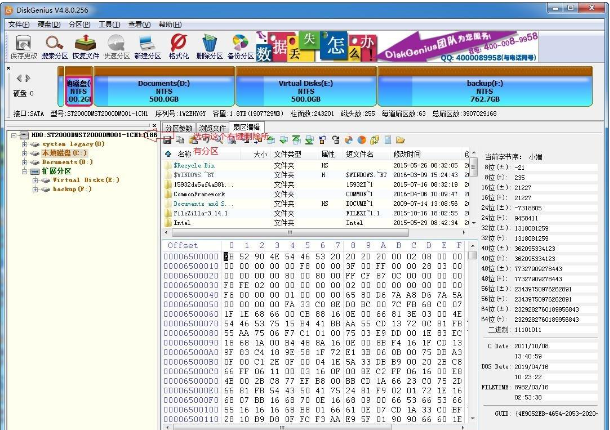This screenshot has width=610, height=430.
Task: Click the floppy save icon in sector editor toolbar
Action: tap(167, 140)
